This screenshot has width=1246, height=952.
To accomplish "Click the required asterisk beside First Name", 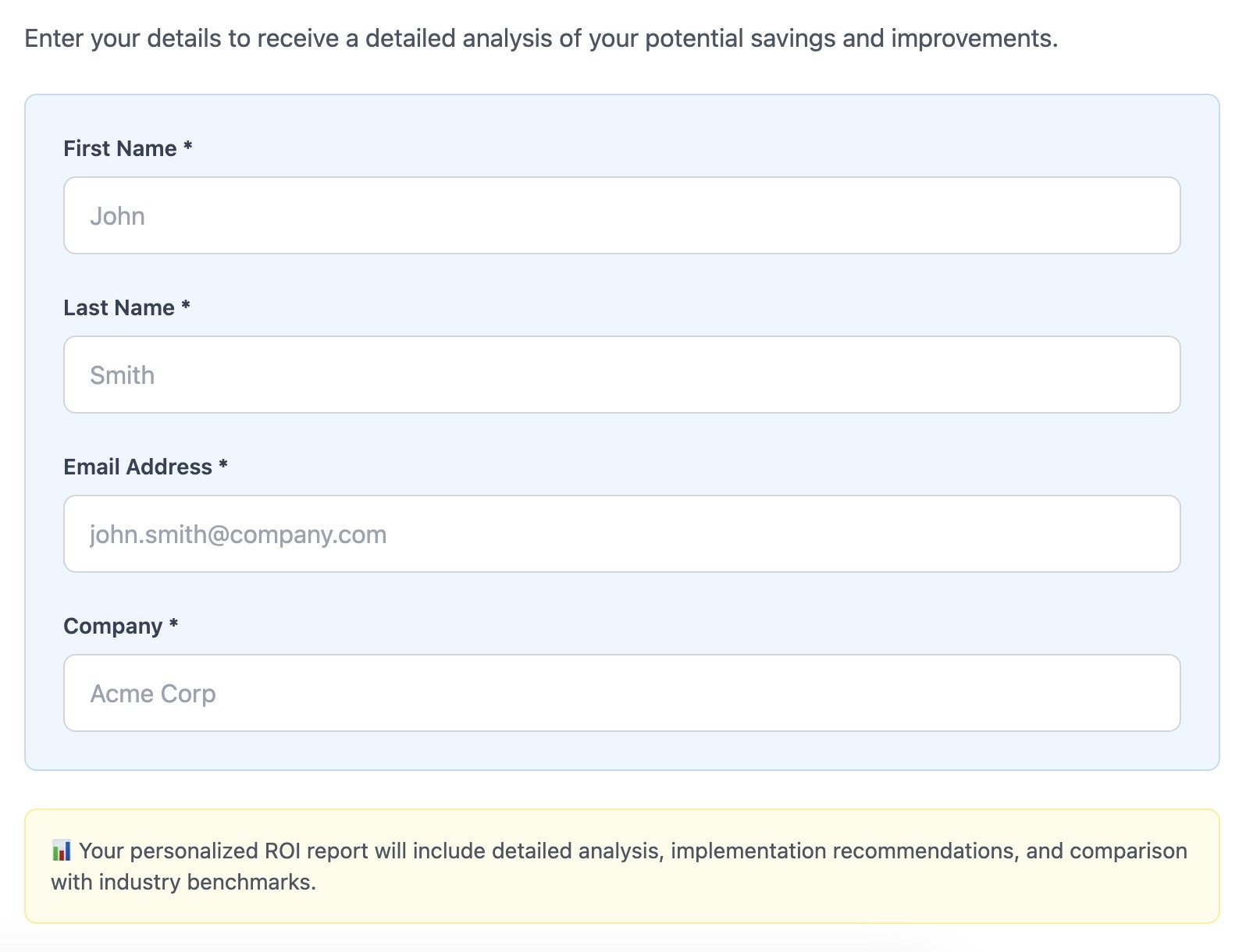I will tap(188, 147).
